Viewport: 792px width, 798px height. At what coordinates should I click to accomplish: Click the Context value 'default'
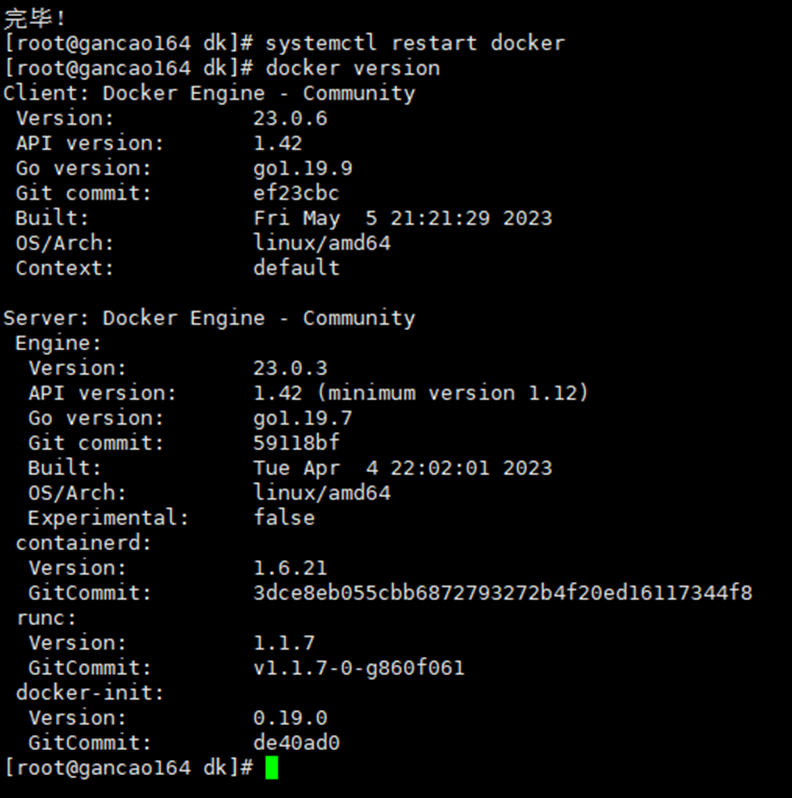coord(296,268)
